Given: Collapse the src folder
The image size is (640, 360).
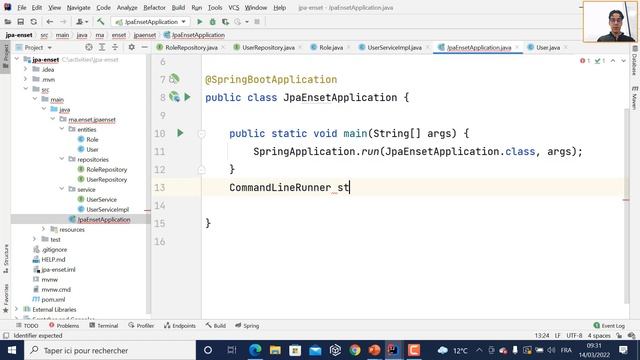Looking at the screenshot, I should (x=25, y=89).
